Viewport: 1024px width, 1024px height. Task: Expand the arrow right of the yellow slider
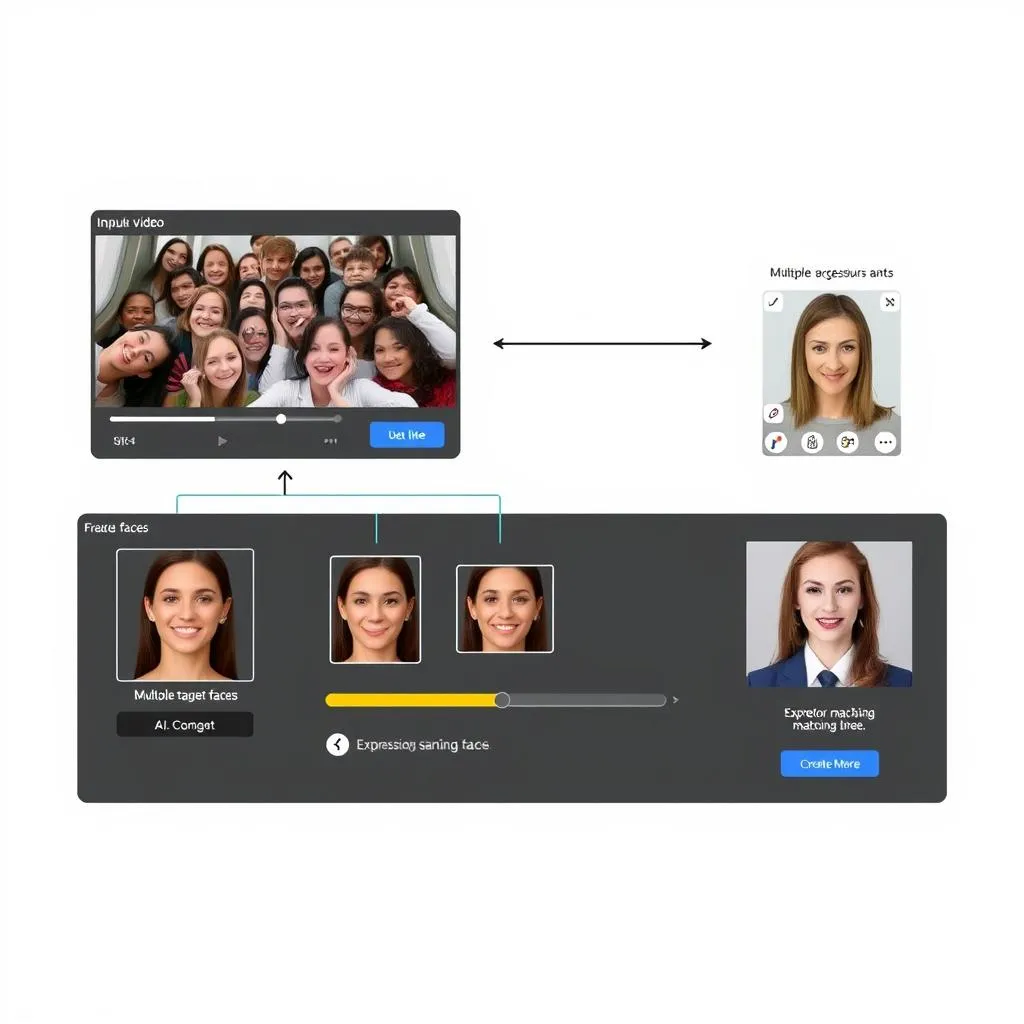click(678, 700)
